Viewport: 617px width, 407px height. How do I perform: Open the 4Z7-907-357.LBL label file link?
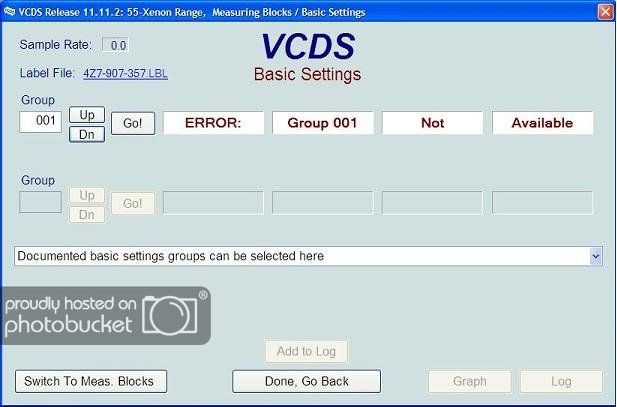tap(124, 73)
